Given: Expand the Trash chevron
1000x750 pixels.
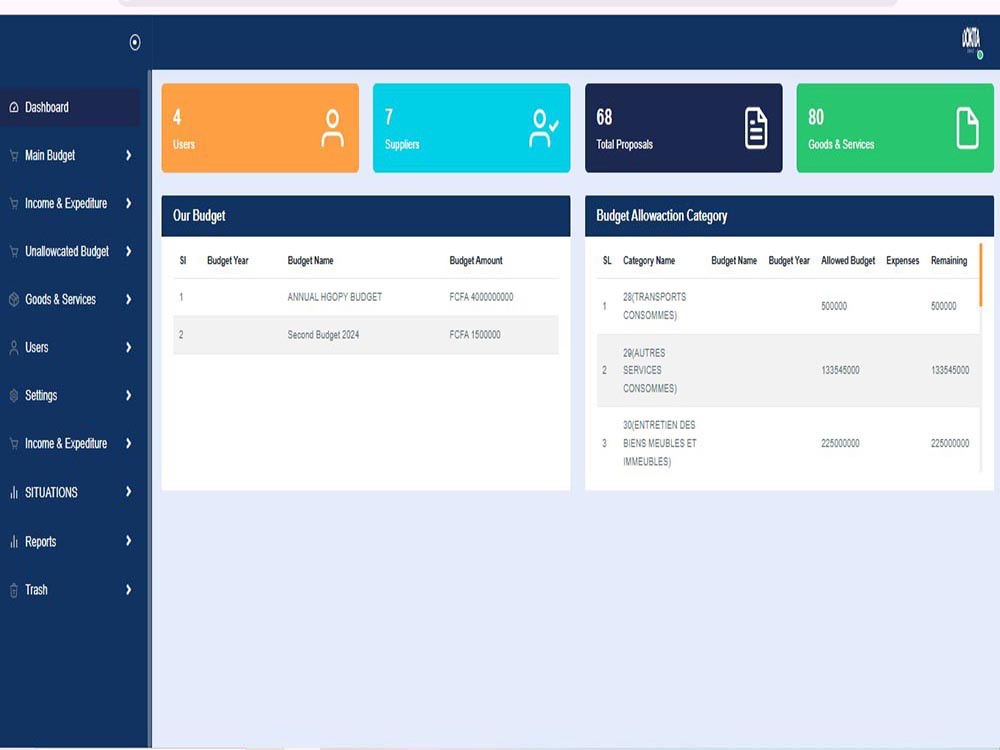Looking at the screenshot, I should tap(129, 590).
